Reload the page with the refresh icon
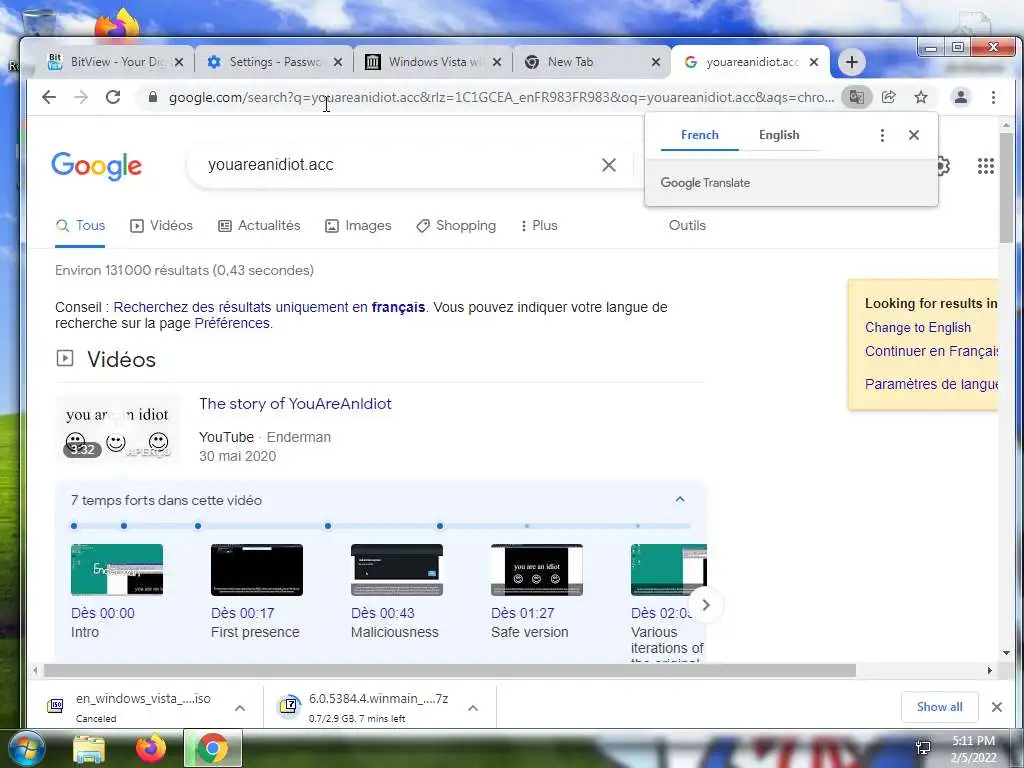 tap(113, 97)
